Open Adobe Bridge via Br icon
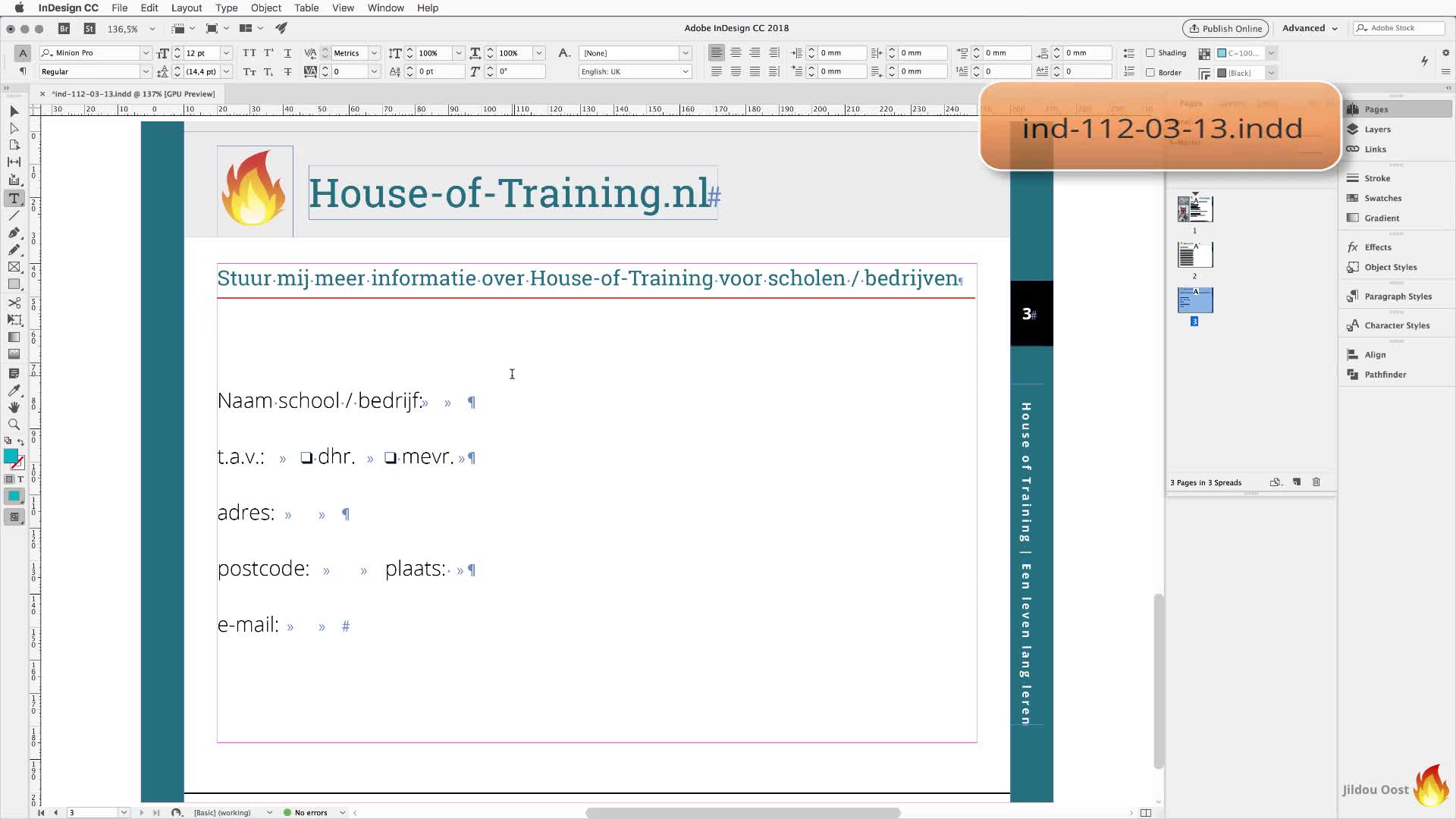 point(64,28)
